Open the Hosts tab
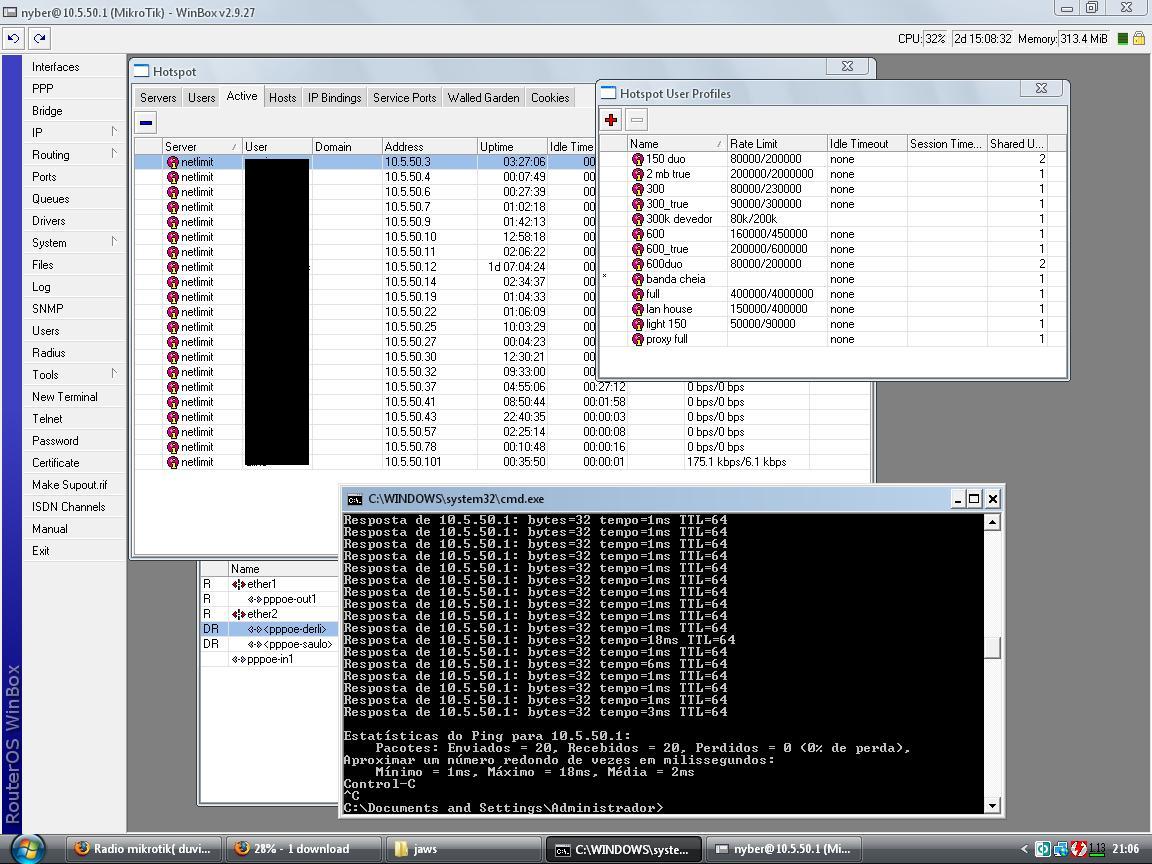The width and height of the screenshot is (1152, 864). point(282,98)
